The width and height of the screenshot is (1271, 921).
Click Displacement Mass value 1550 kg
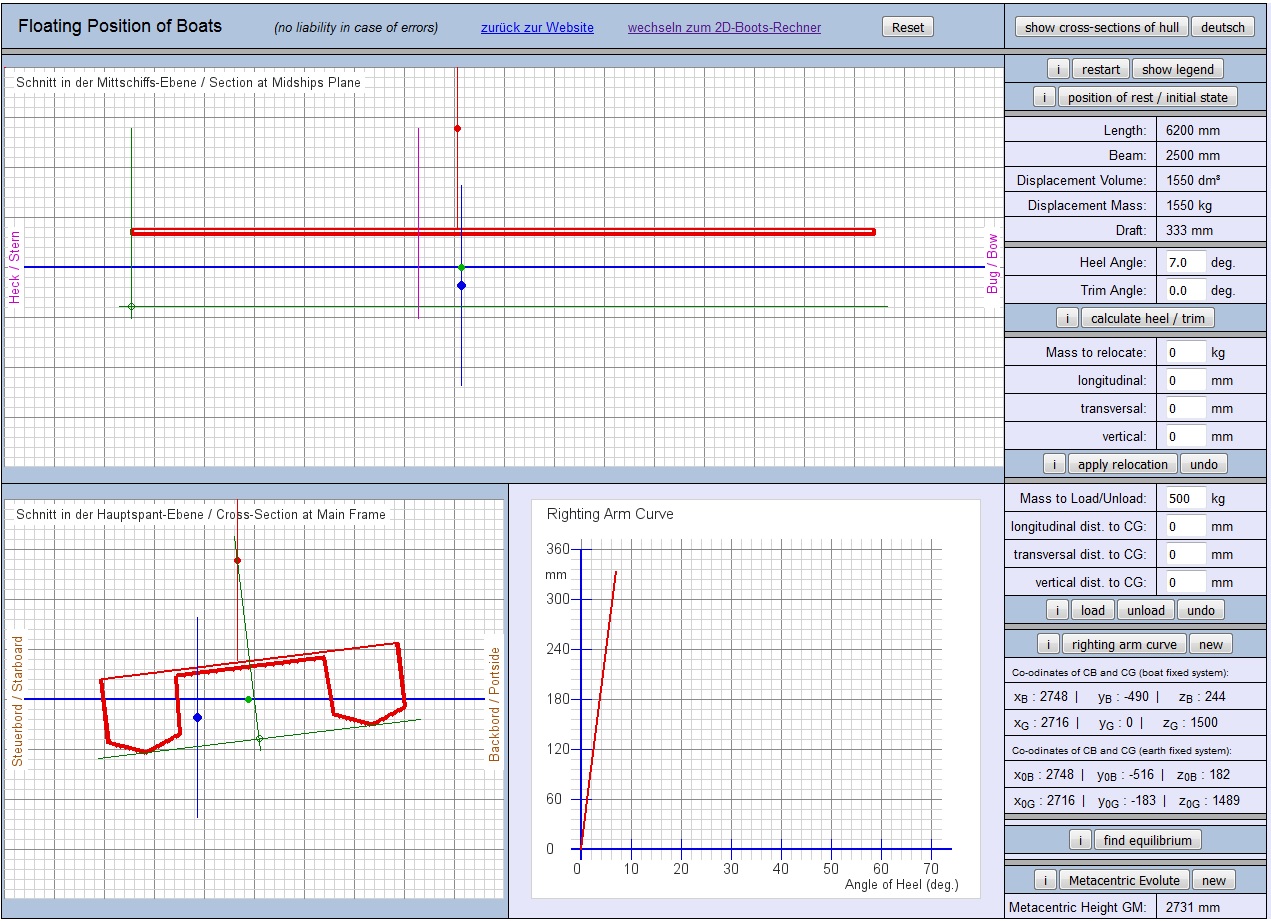pos(1191,205)
